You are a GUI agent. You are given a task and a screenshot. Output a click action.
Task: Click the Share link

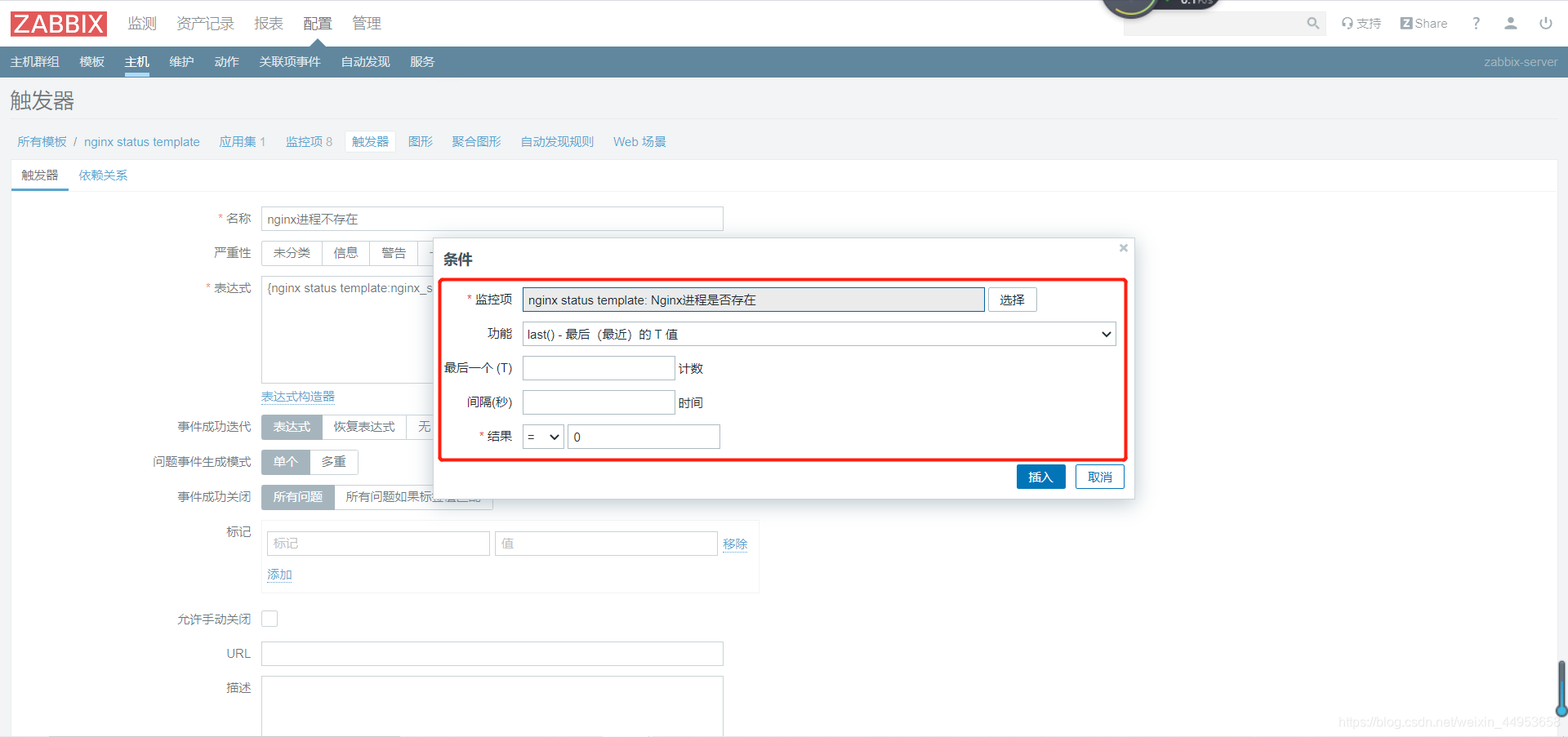(x=1423, y=24)
